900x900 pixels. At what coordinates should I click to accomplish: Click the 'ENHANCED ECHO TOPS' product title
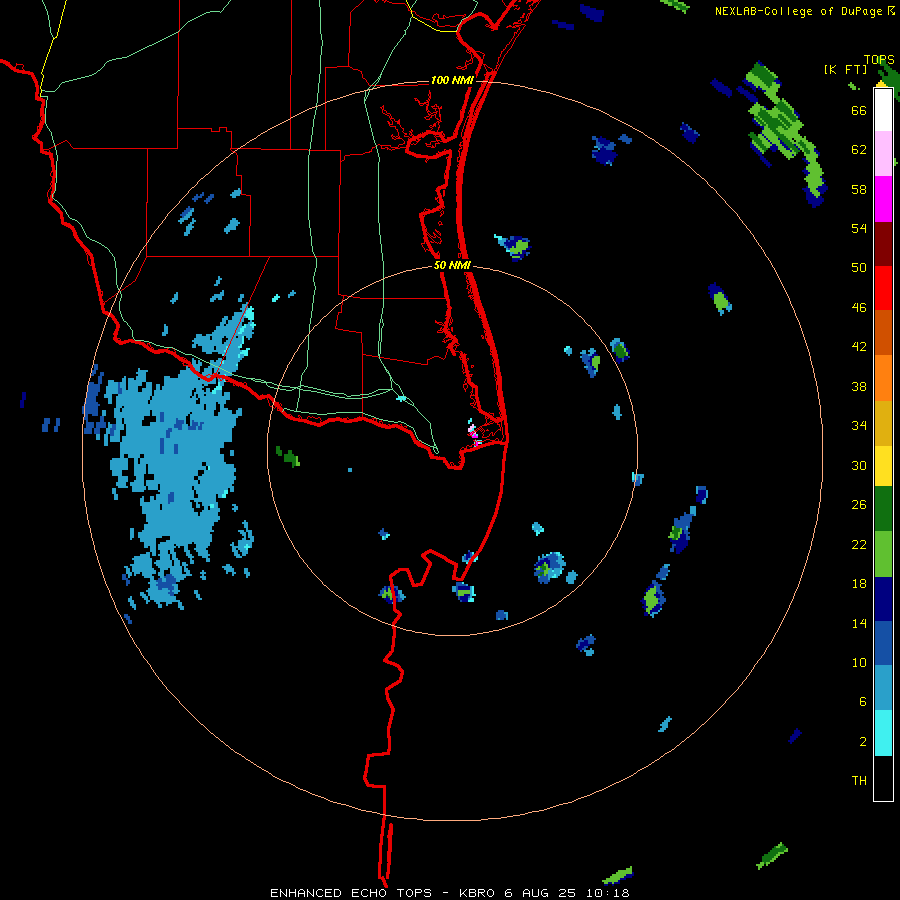pos(351,893)
